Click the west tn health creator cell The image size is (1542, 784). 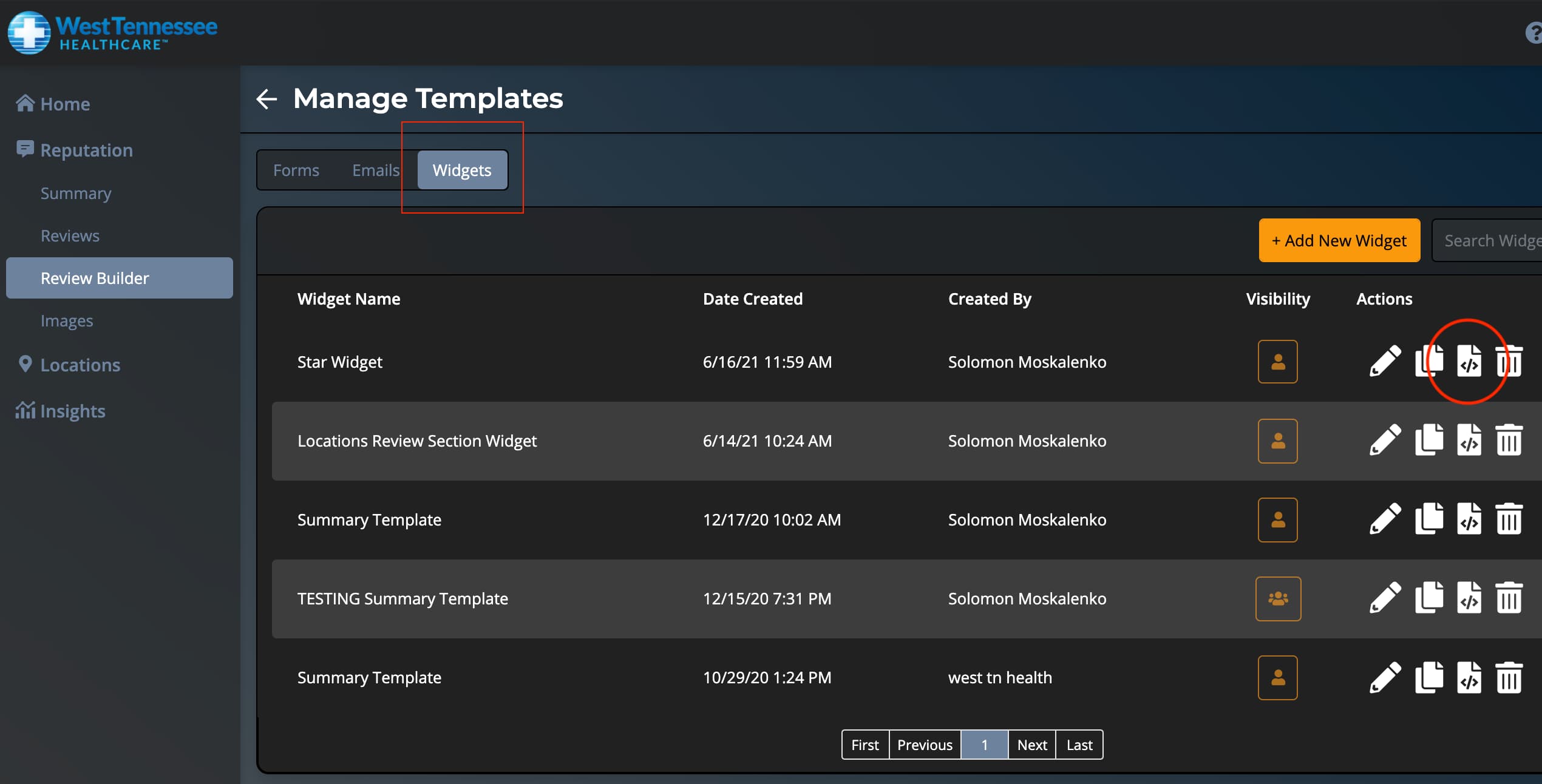pos(1000,677)
